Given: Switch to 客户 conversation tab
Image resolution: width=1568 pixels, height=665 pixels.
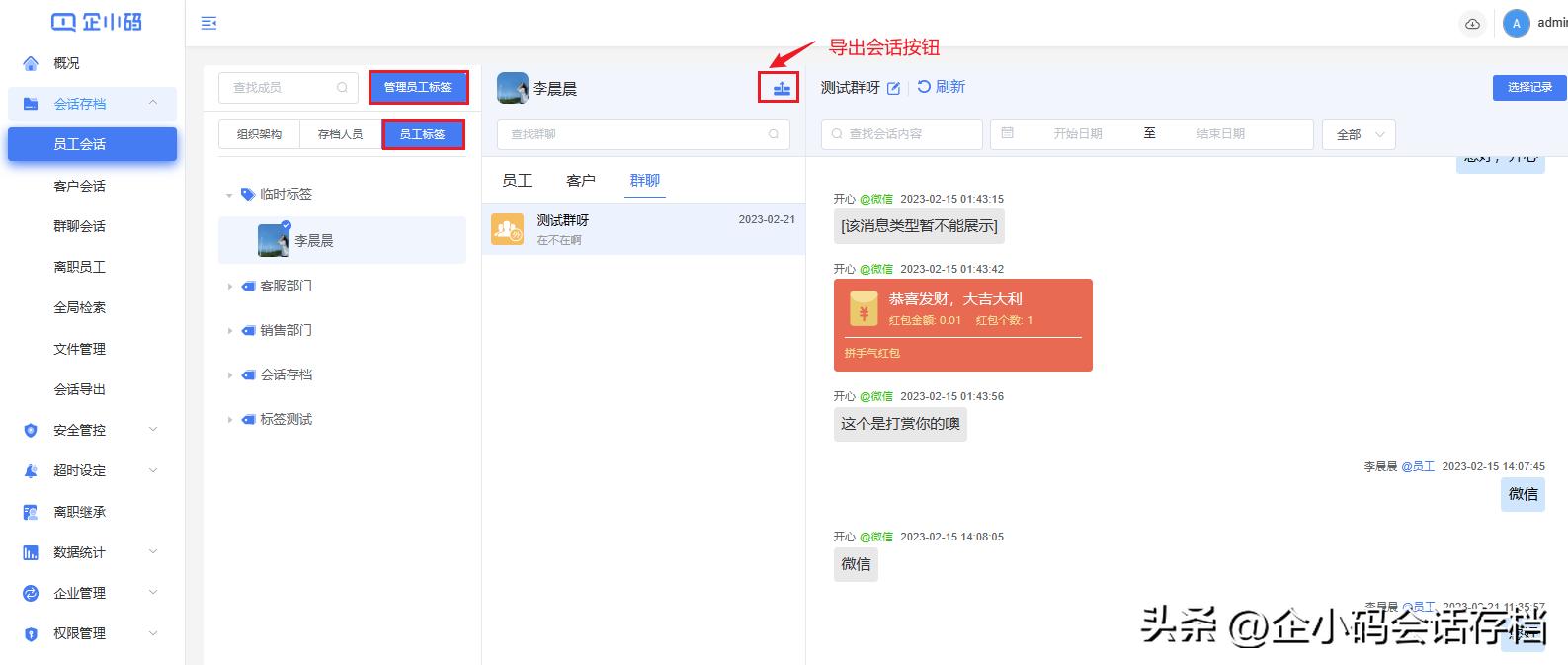Looking at the screenshot, I should coord(581,180).
